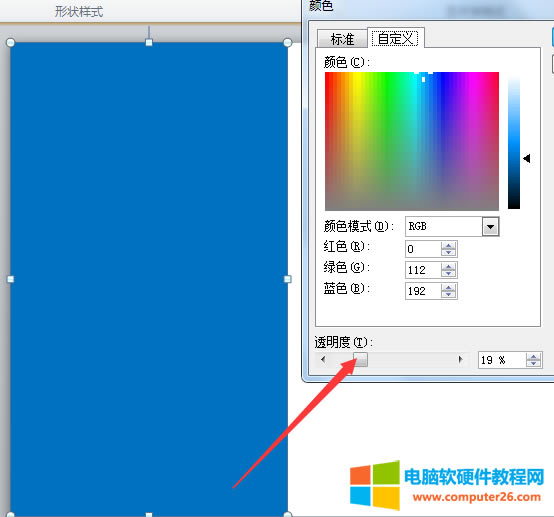Click the transparency percentage field showing 19 %
The image size is (554, 517).
pos(502,360)
